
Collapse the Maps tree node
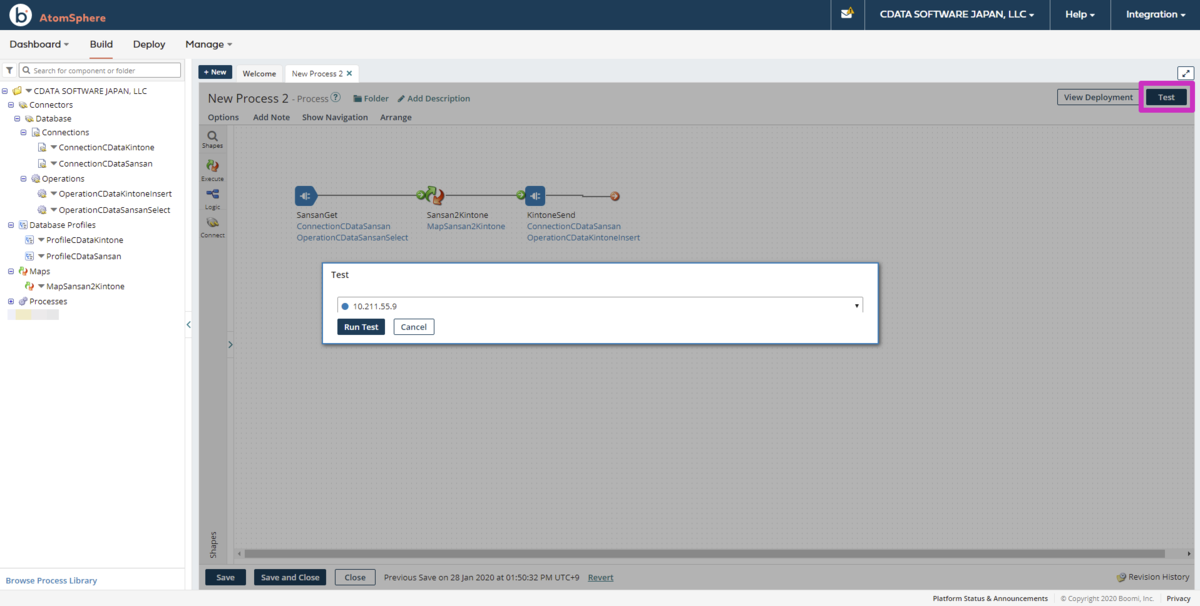[x=11, y=271]
